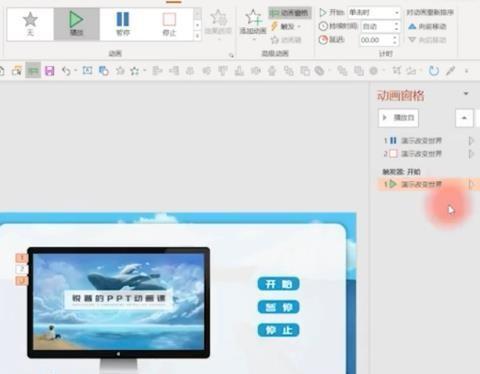Click timing marker of stop animation item
This screenshot has height=374, width=480.
click(471, 154)
